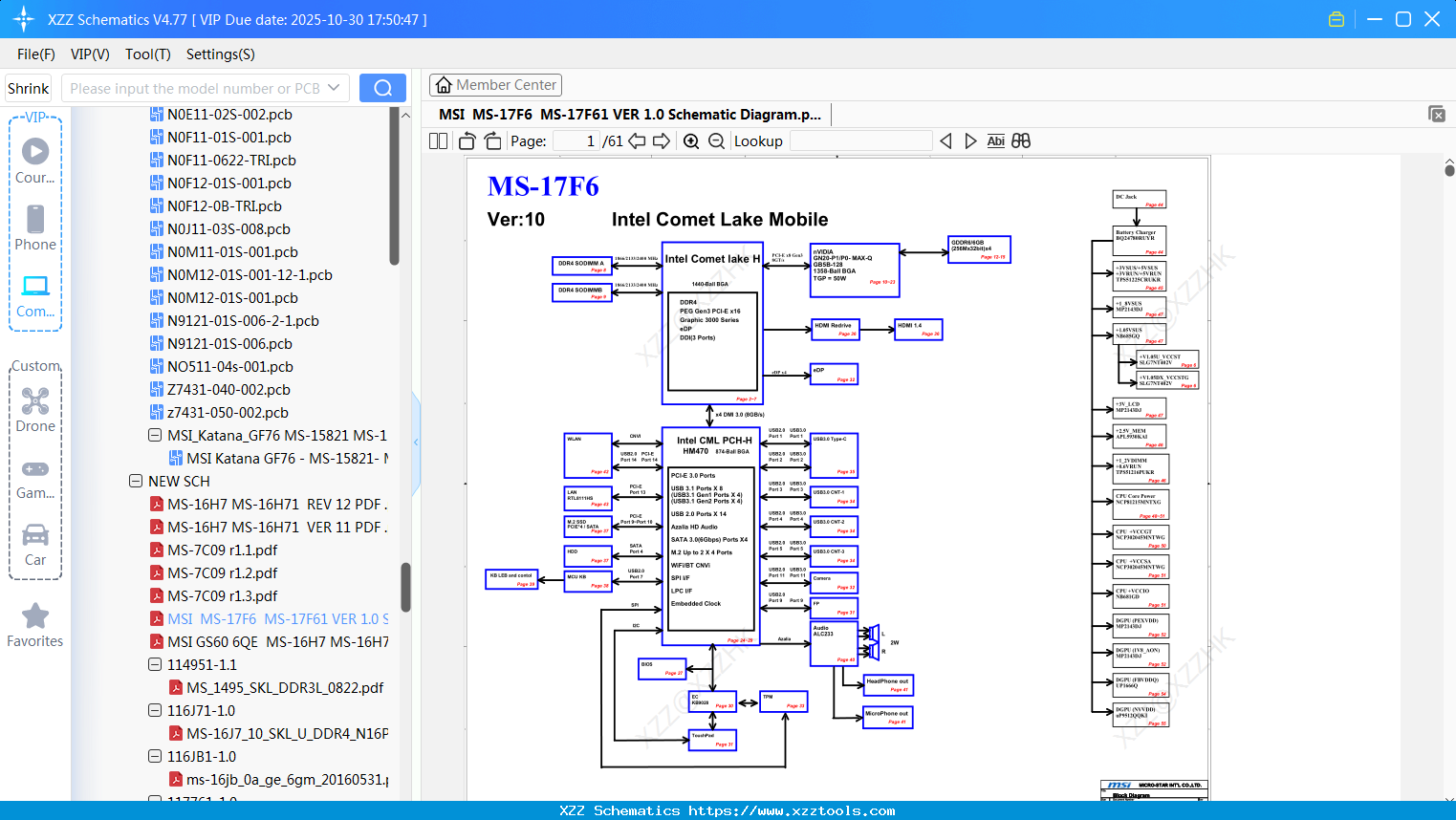
Task: Zoom in on the schematic
Action: (691, 140)
